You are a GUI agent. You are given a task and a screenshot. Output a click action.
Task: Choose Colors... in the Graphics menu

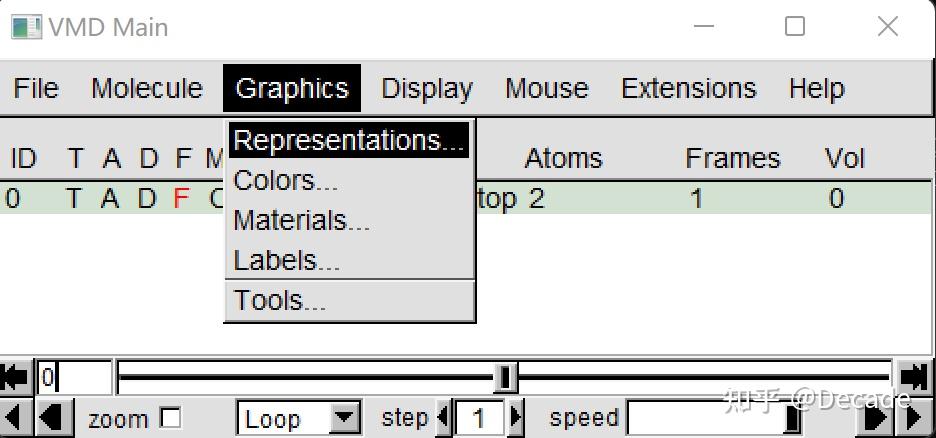[x=286, y=180]
